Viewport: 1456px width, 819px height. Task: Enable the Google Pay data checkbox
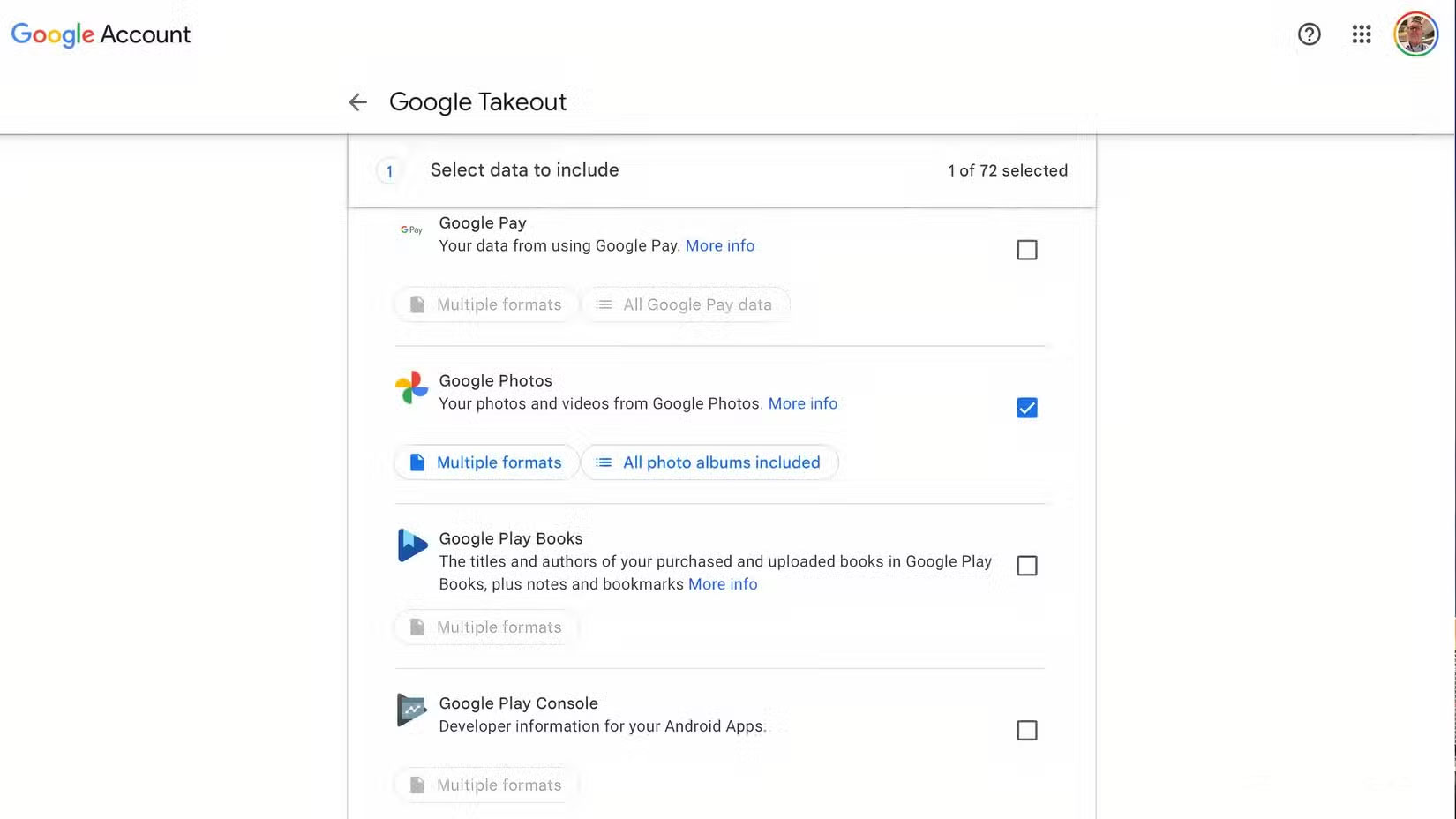pyautogui.click(x=1026, y=250)
